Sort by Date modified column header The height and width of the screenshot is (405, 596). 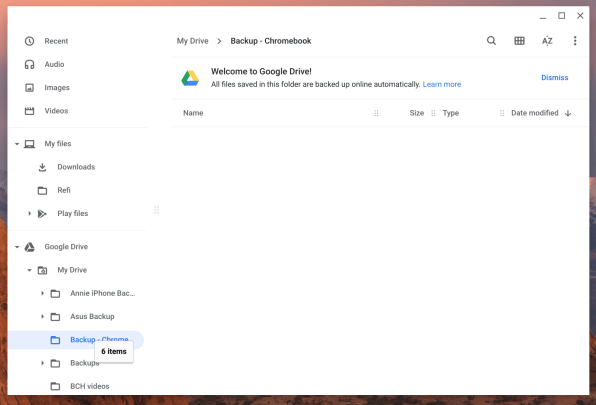point(534,113)
